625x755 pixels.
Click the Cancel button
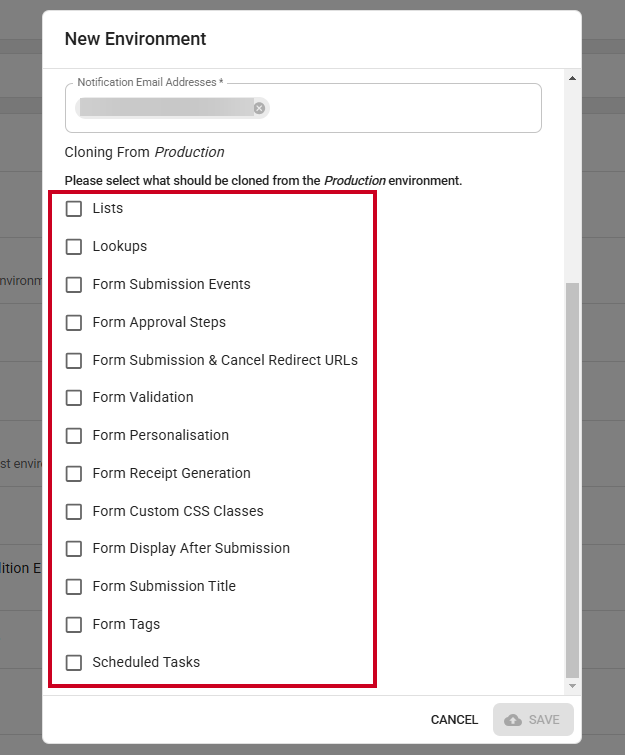point(454,720)
